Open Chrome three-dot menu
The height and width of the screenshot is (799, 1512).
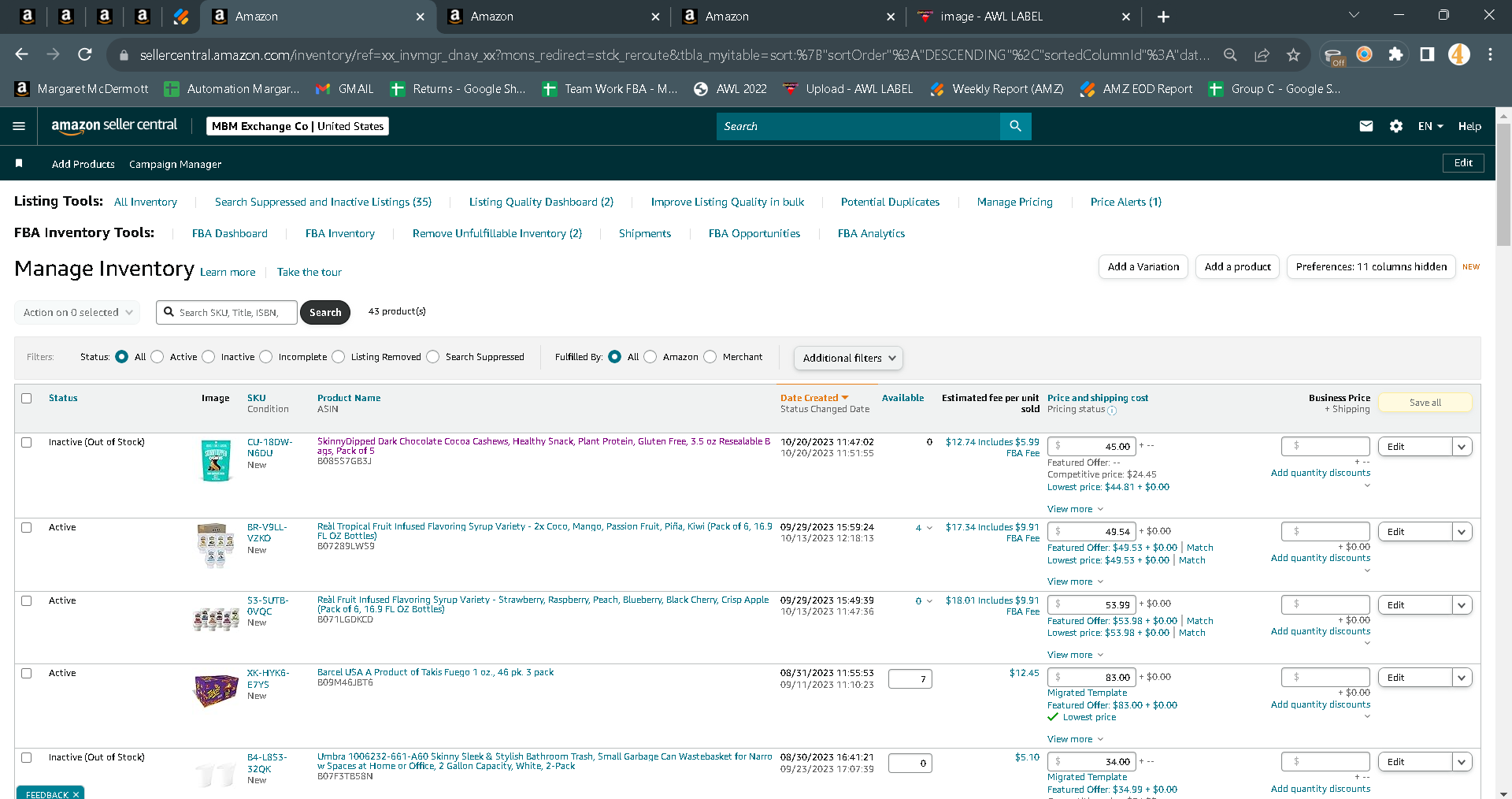coord(1490,54)
